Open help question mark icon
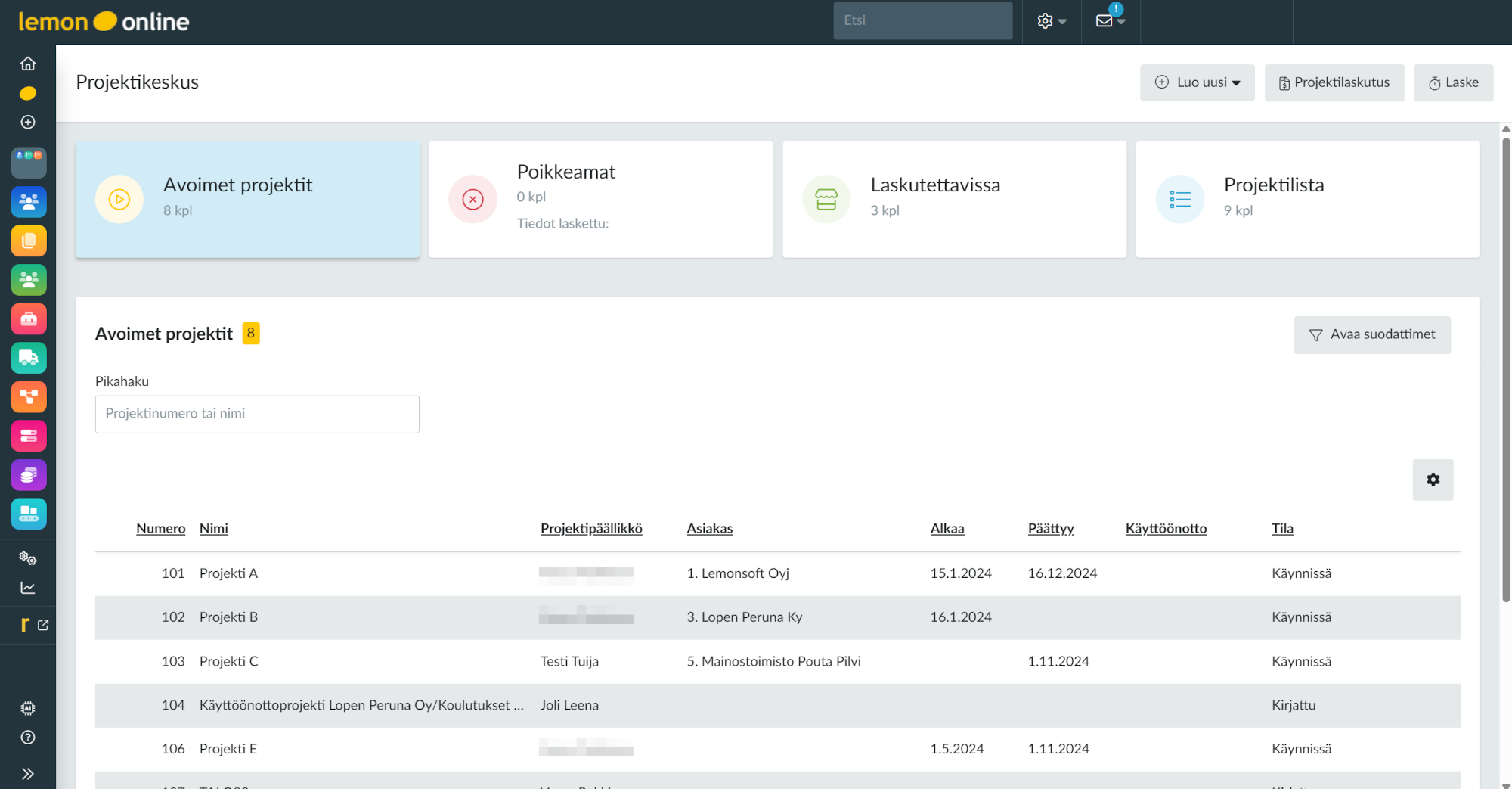 click(28, 738)
